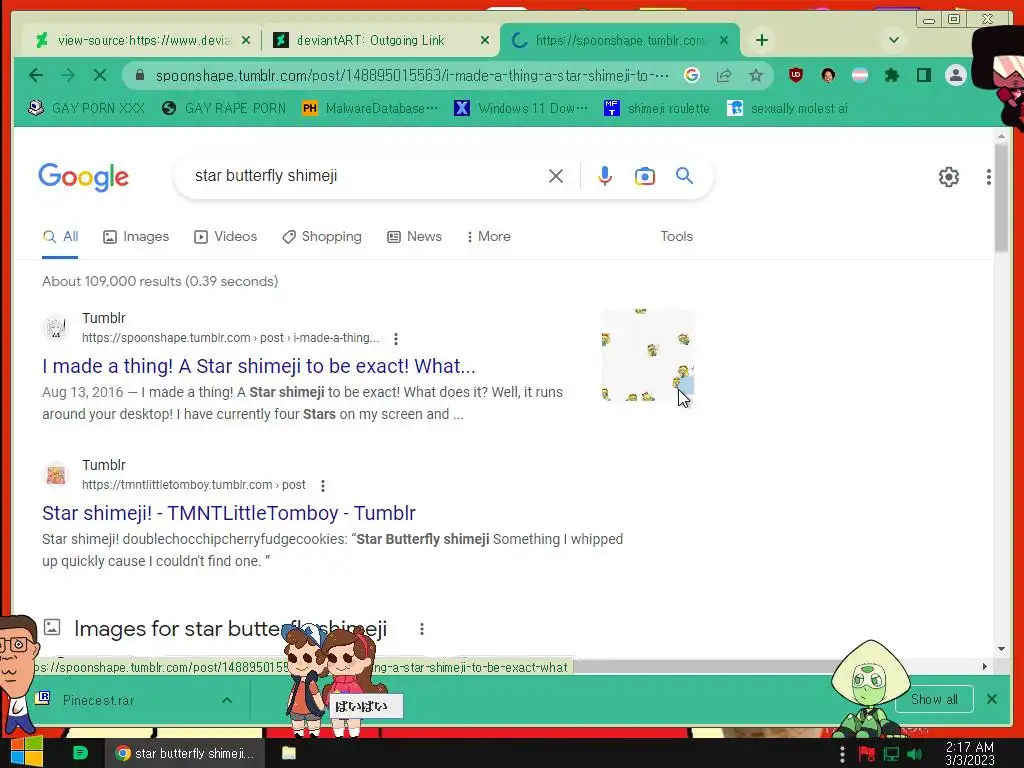Screen dimensions: 1024x768
Task: Submit search with magnifying glass icon
Action: (x=684, y=176)
